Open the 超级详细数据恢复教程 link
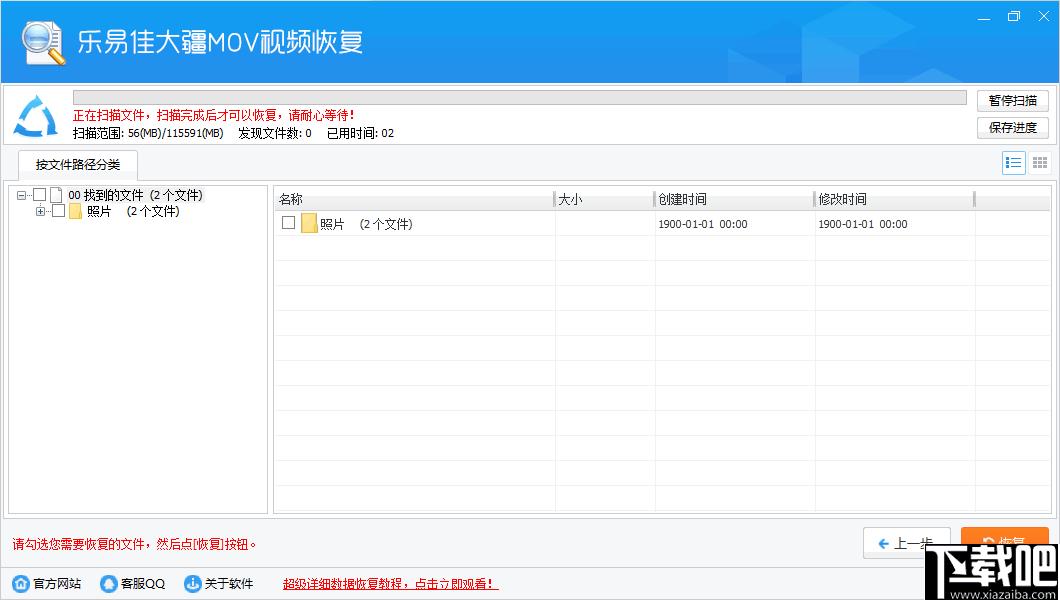 (x=390, y=584)
